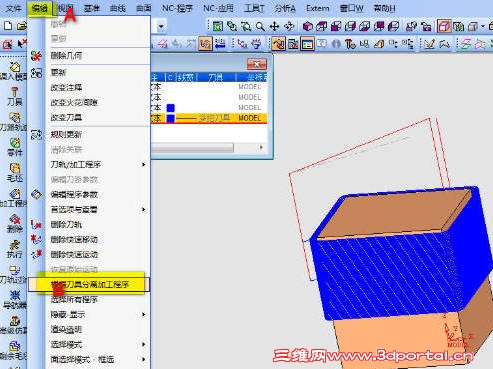Click the 执行 (Execute) icon in the NC guide

point(14,249)
